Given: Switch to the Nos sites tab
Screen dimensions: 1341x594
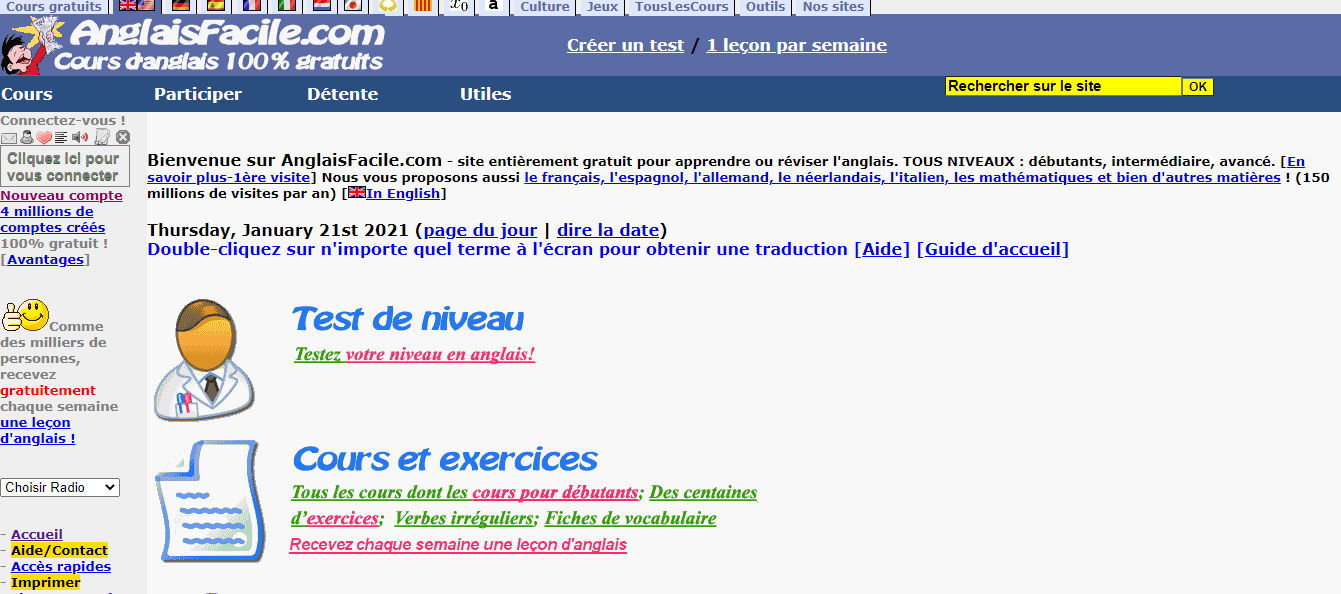Looking at the screenshot, I should tap(833, 6).
